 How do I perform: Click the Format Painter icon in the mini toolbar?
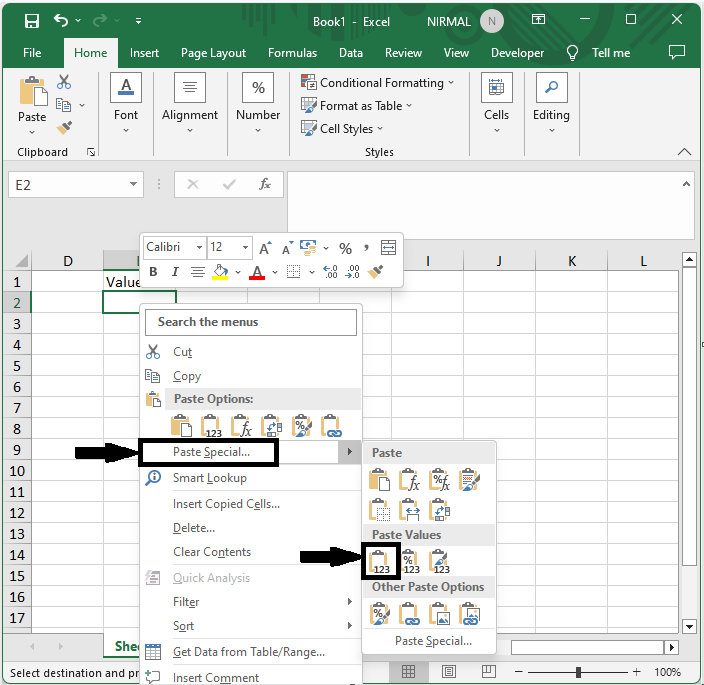point(375,272)
